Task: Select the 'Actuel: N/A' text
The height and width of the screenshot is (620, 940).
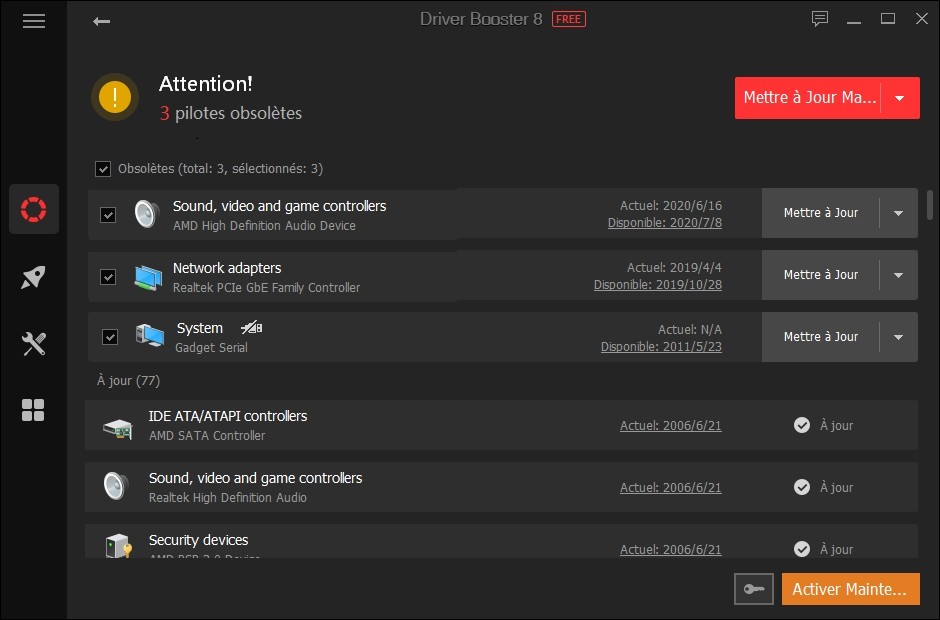Action: [x=690, y=330]
